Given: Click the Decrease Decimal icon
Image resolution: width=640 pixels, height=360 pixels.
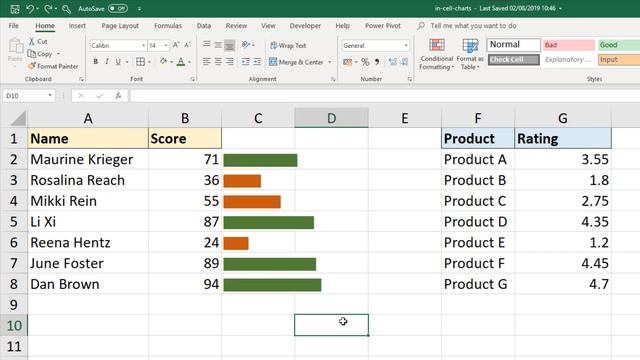Looking at the screenshot, I should (404, 62).
